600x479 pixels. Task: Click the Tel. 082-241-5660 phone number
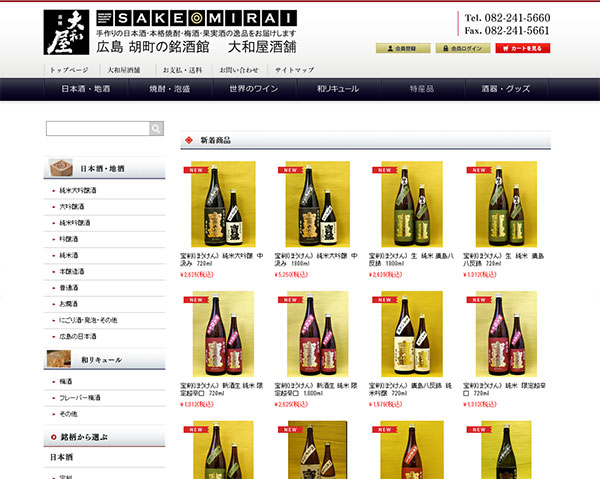pos(507,18)
